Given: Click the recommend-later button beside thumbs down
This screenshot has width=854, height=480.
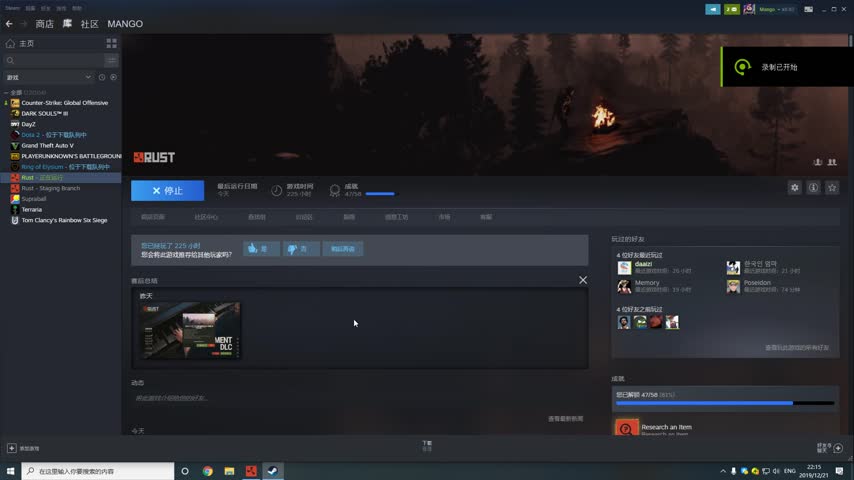Looking at the screenshot, I should [343, 249].
